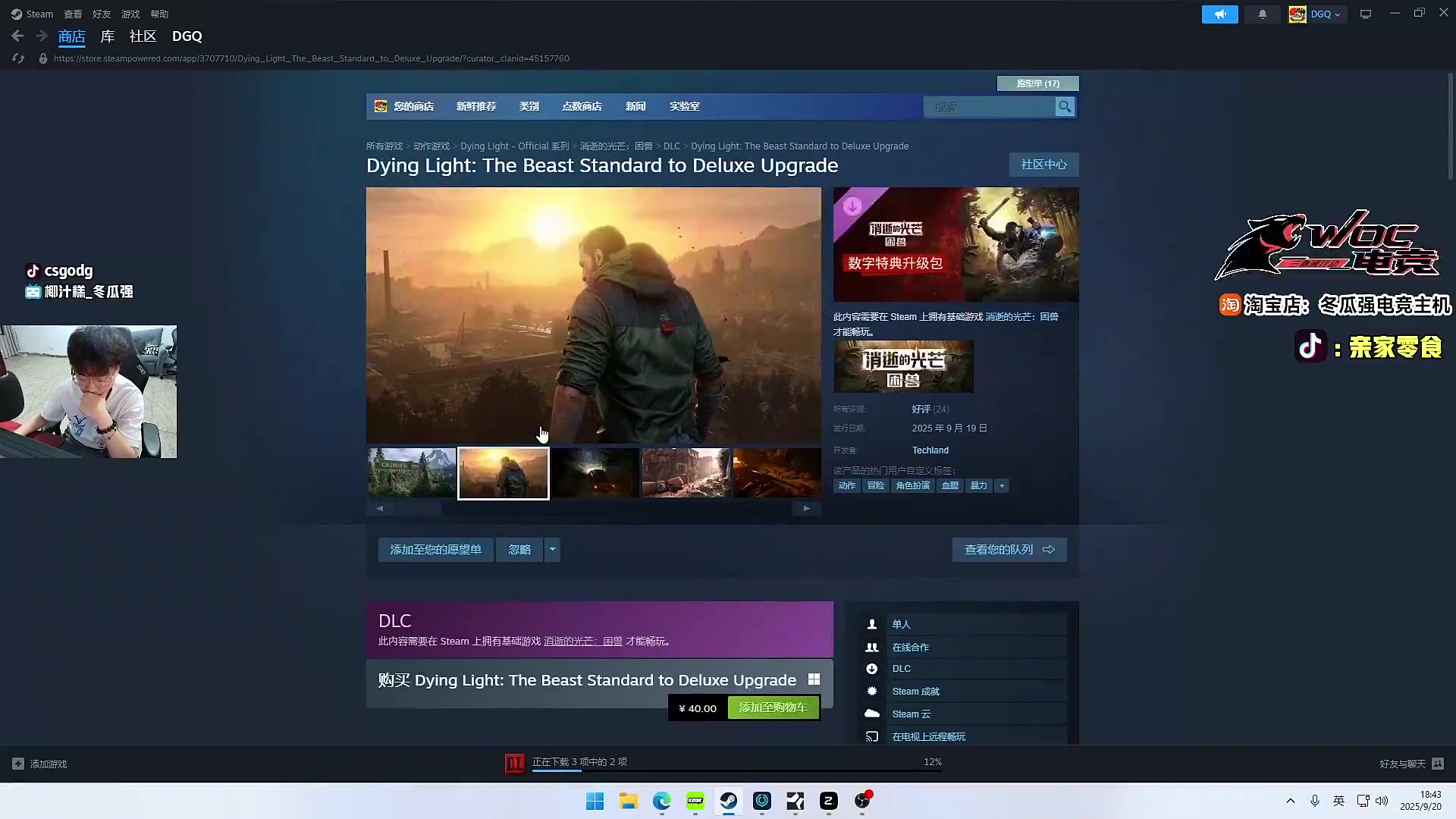Screen dimensions: 1456x819
Task: Open the 查看 view menu
Action: pyautogui.click(x=73, y=14)
